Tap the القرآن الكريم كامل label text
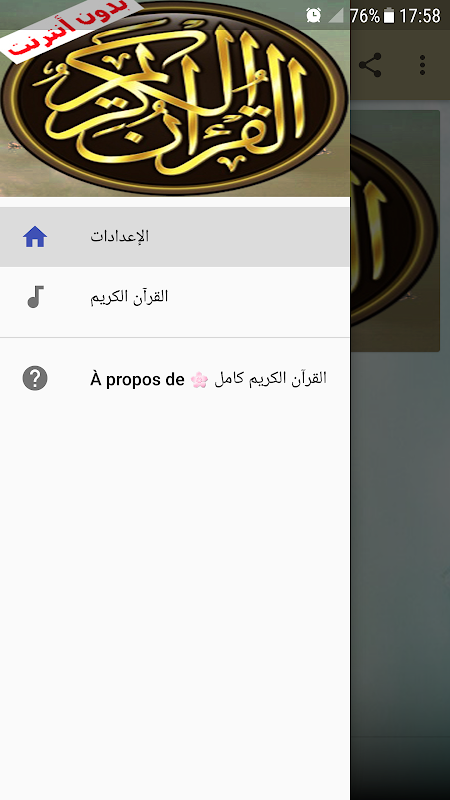 [270, 379]
